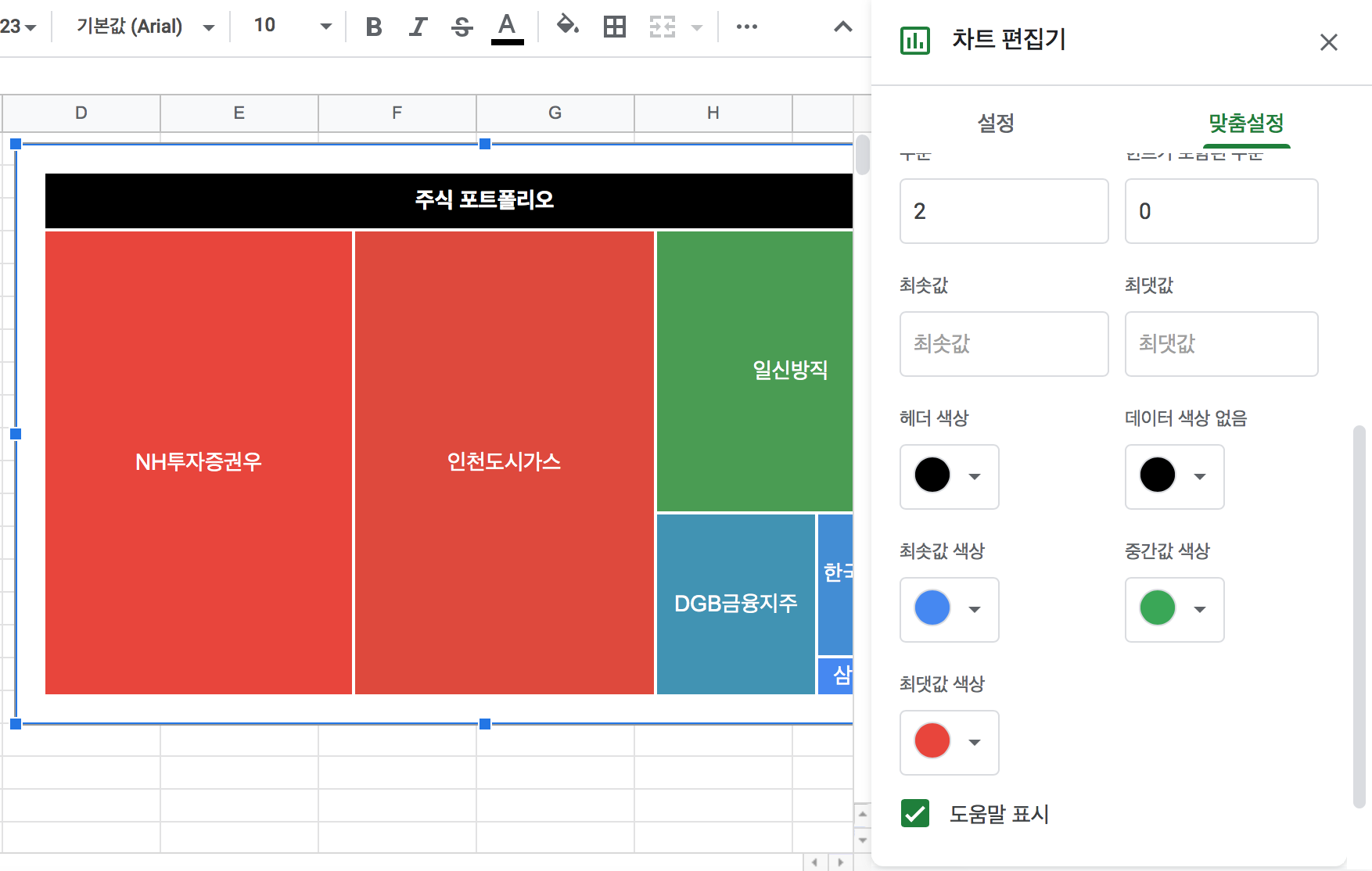Select column D header

81,113
